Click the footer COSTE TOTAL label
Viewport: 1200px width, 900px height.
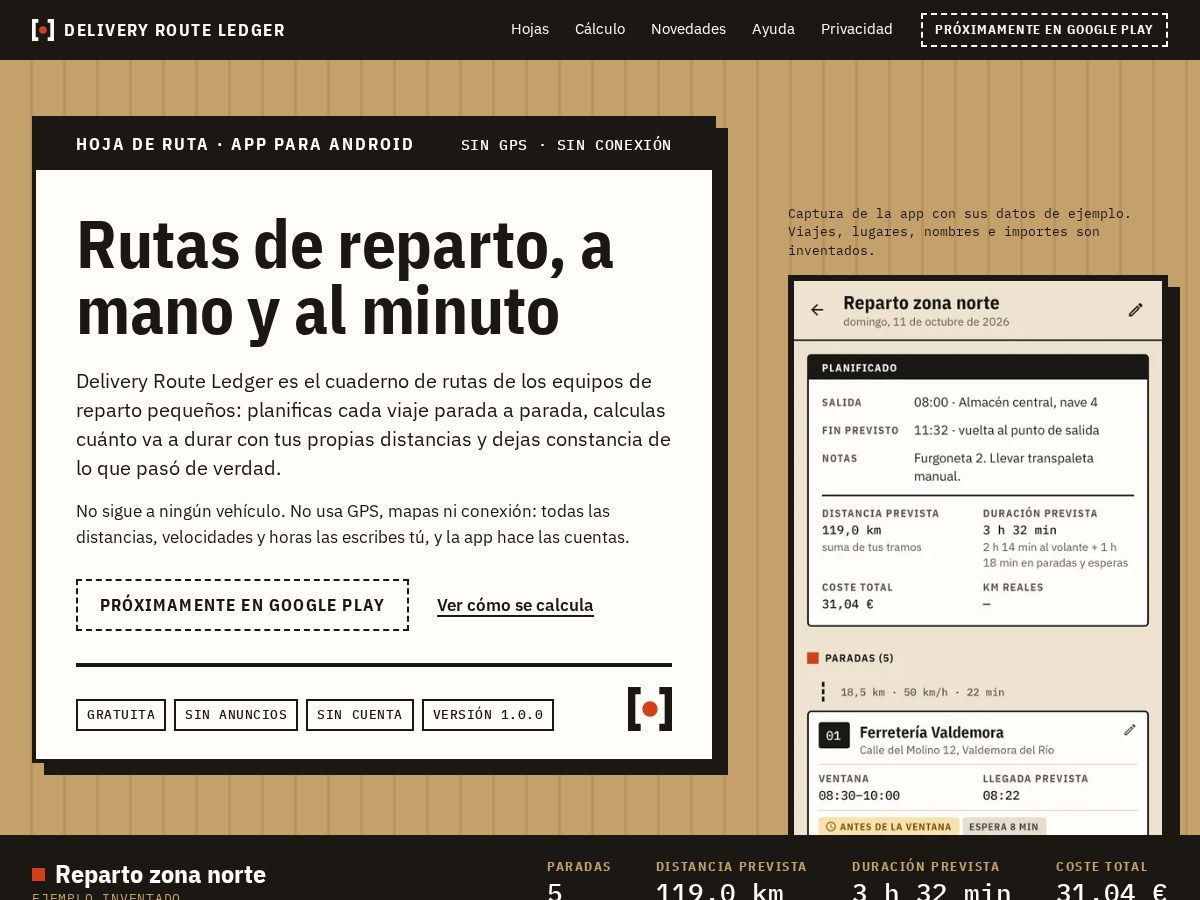click(1102, 867)
